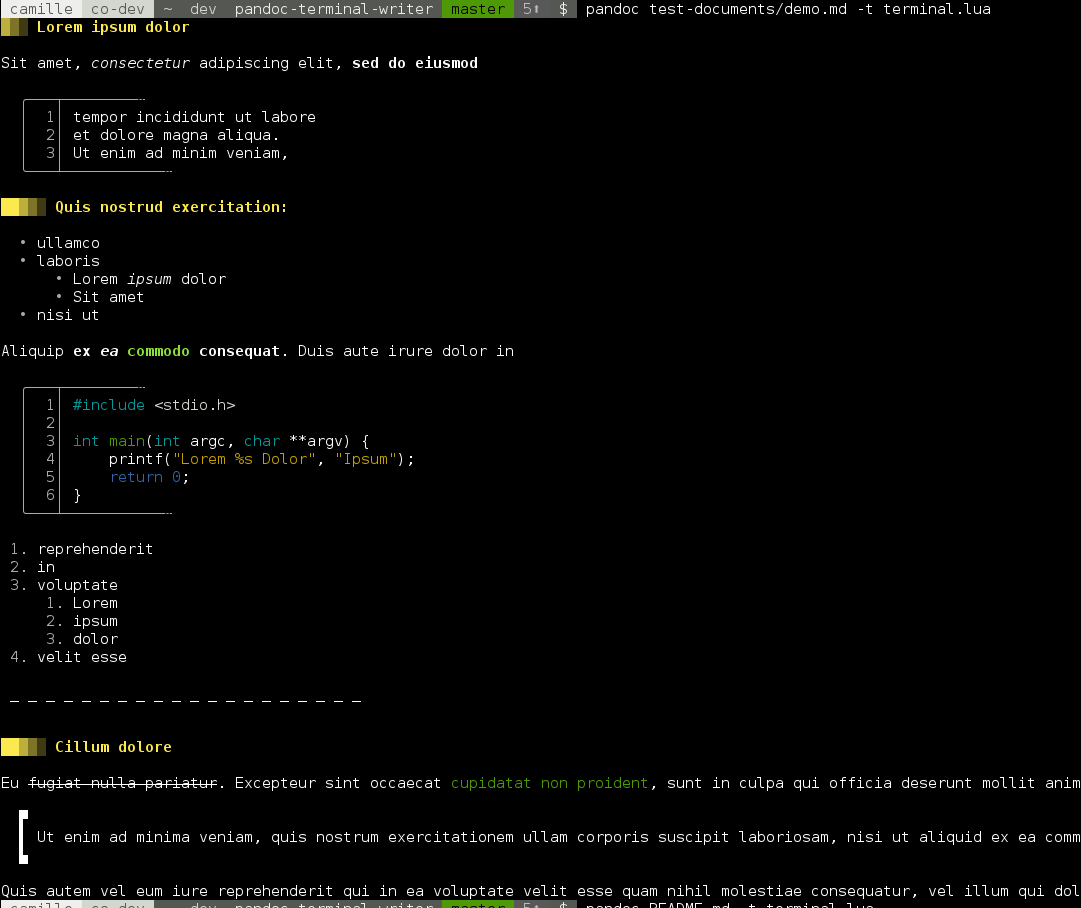The height and width of the screenshot is (908, 1081).
Task: Click the heading 'Quis nostrud exercitation:'
Action: [x=171, y=207]
